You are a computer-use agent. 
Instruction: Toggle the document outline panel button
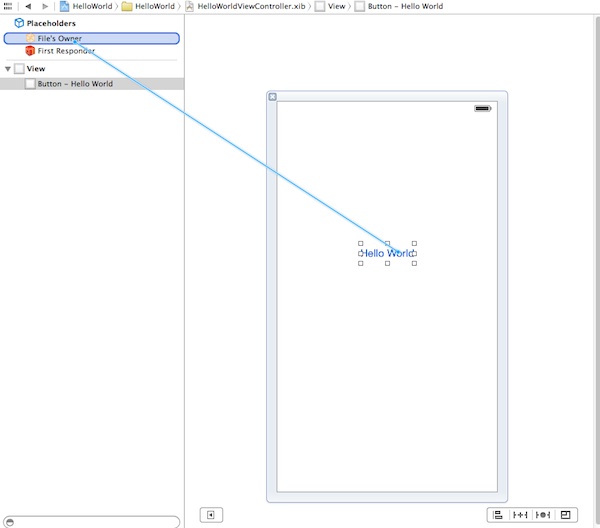(211, 515)
